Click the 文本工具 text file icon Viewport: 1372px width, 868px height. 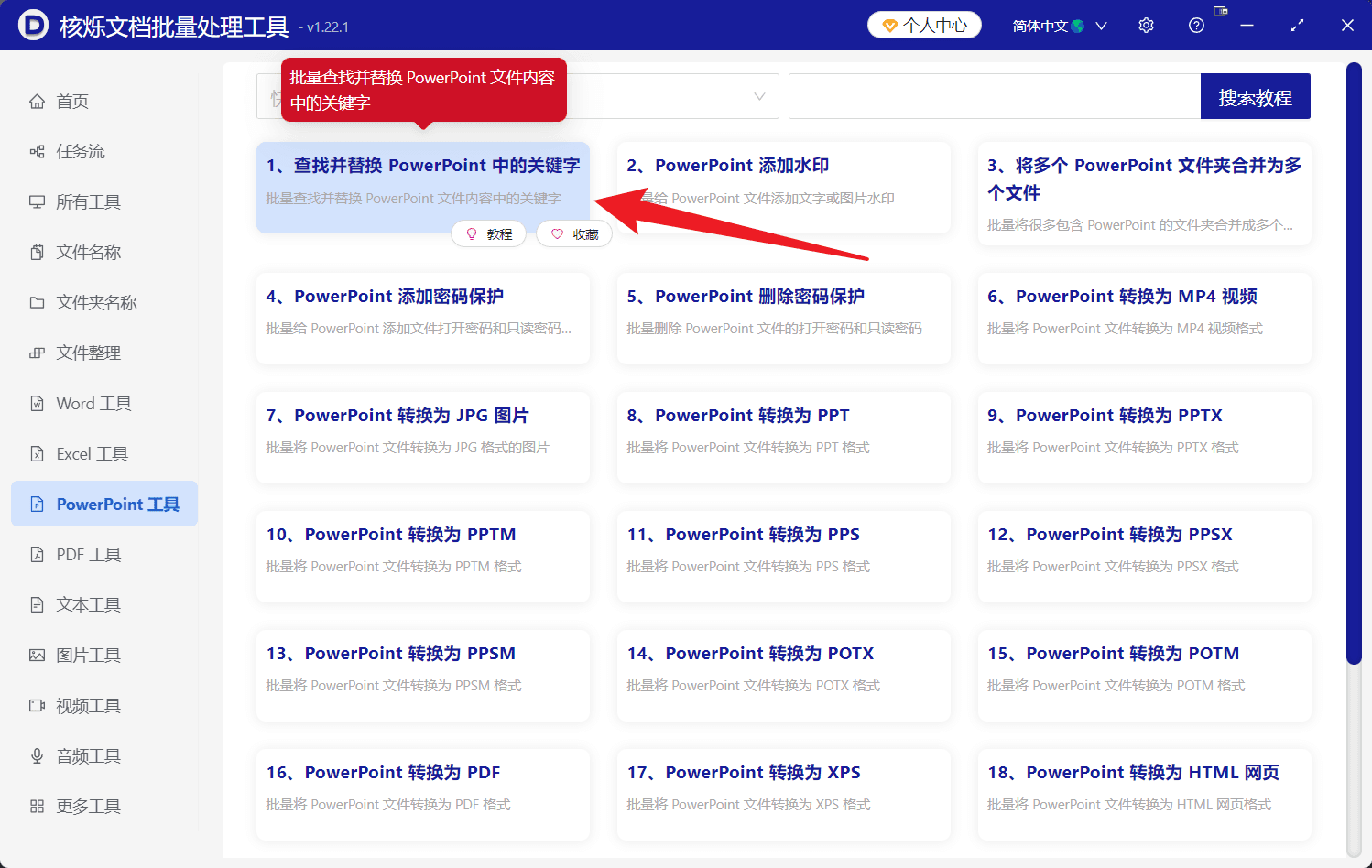pos(37,605)
